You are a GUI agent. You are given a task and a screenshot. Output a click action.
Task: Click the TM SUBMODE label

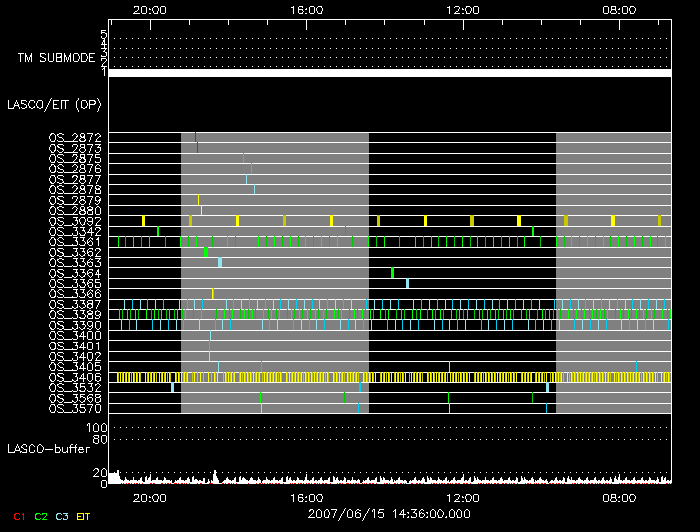(x=53, y=57)
